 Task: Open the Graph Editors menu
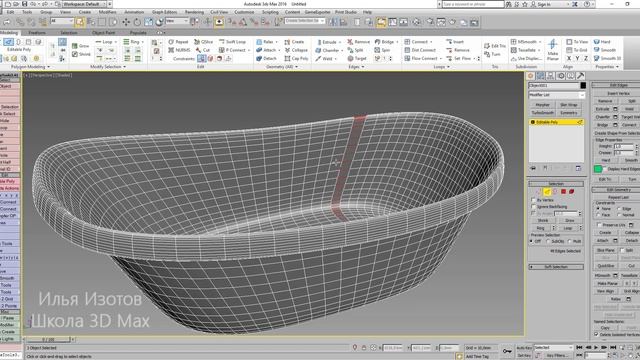click(164, 12)
